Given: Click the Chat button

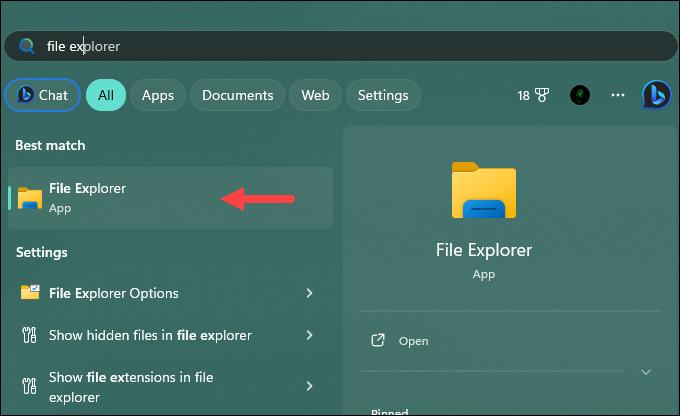Looking at the screenshot, I should [x=42, y=95].
